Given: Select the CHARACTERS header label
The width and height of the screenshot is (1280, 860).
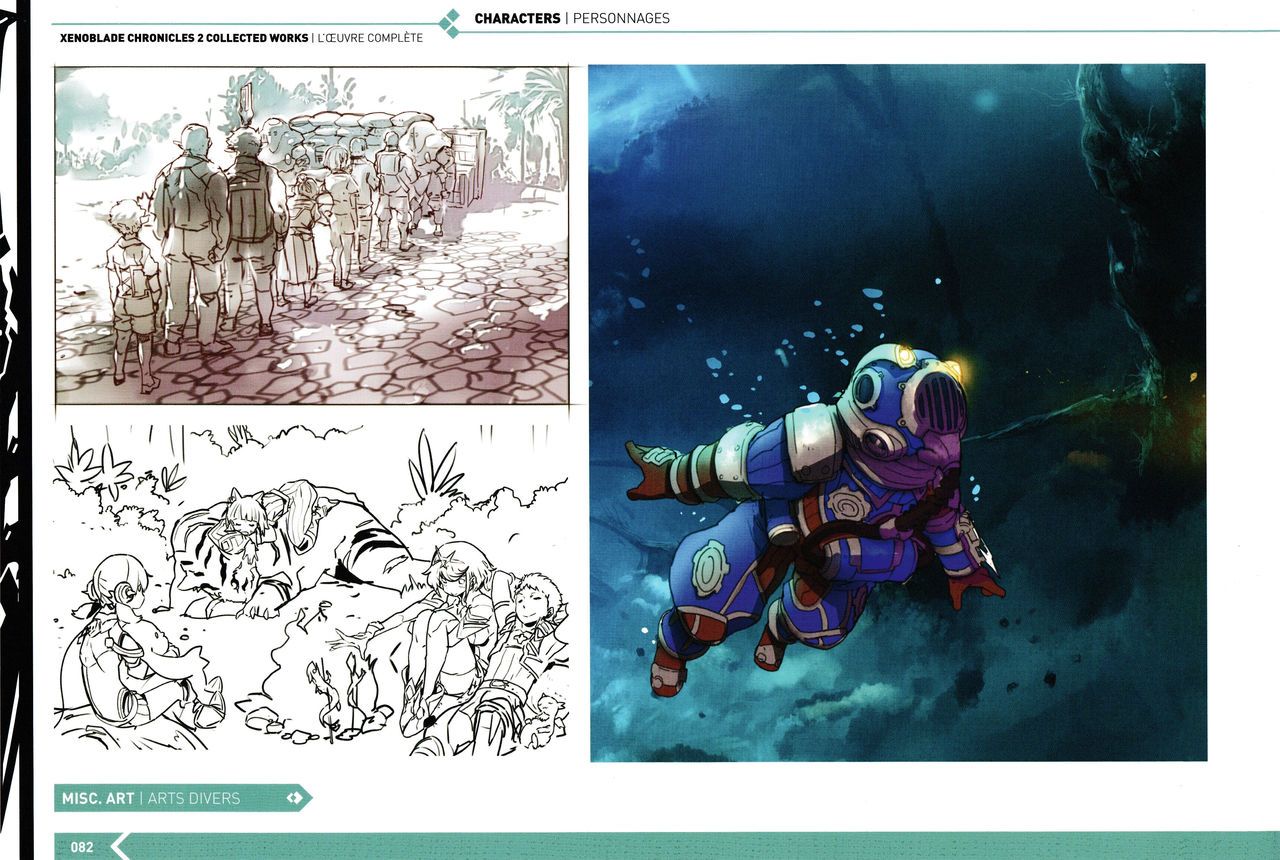Looking at the screenshot, I should click(x=516, y=18).
